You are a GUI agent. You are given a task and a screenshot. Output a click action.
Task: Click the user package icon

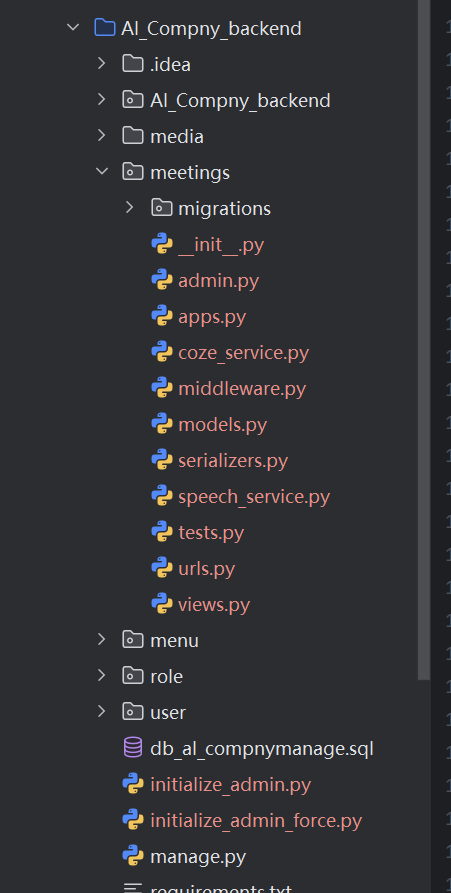coord(133,711)
